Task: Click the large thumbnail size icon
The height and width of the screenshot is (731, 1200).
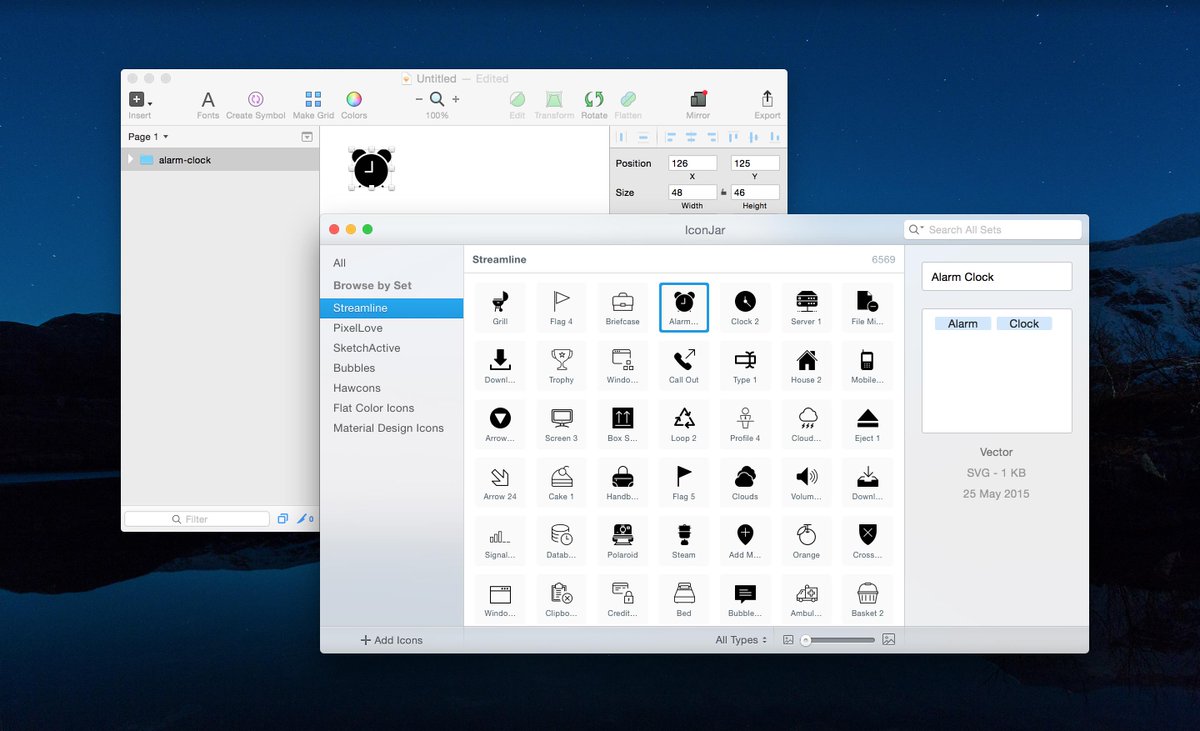Action: click(x=888, y=640)
